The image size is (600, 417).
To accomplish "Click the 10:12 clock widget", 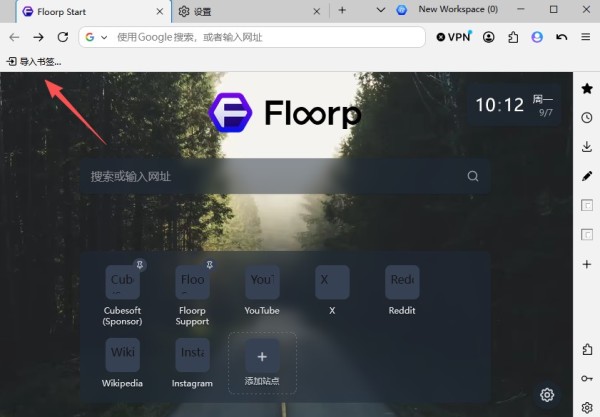I will [x=514, y=105].
